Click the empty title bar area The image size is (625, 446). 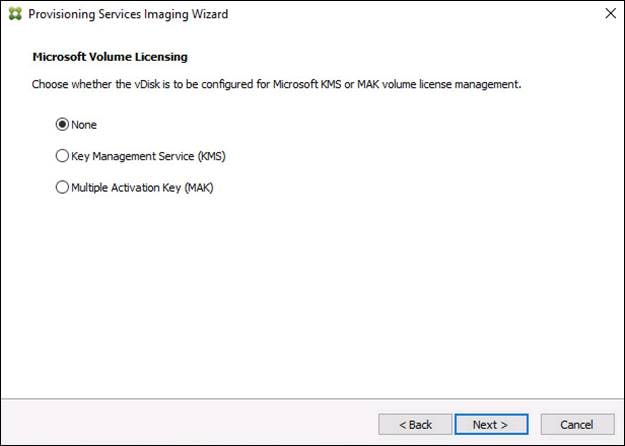coord(400,14)
